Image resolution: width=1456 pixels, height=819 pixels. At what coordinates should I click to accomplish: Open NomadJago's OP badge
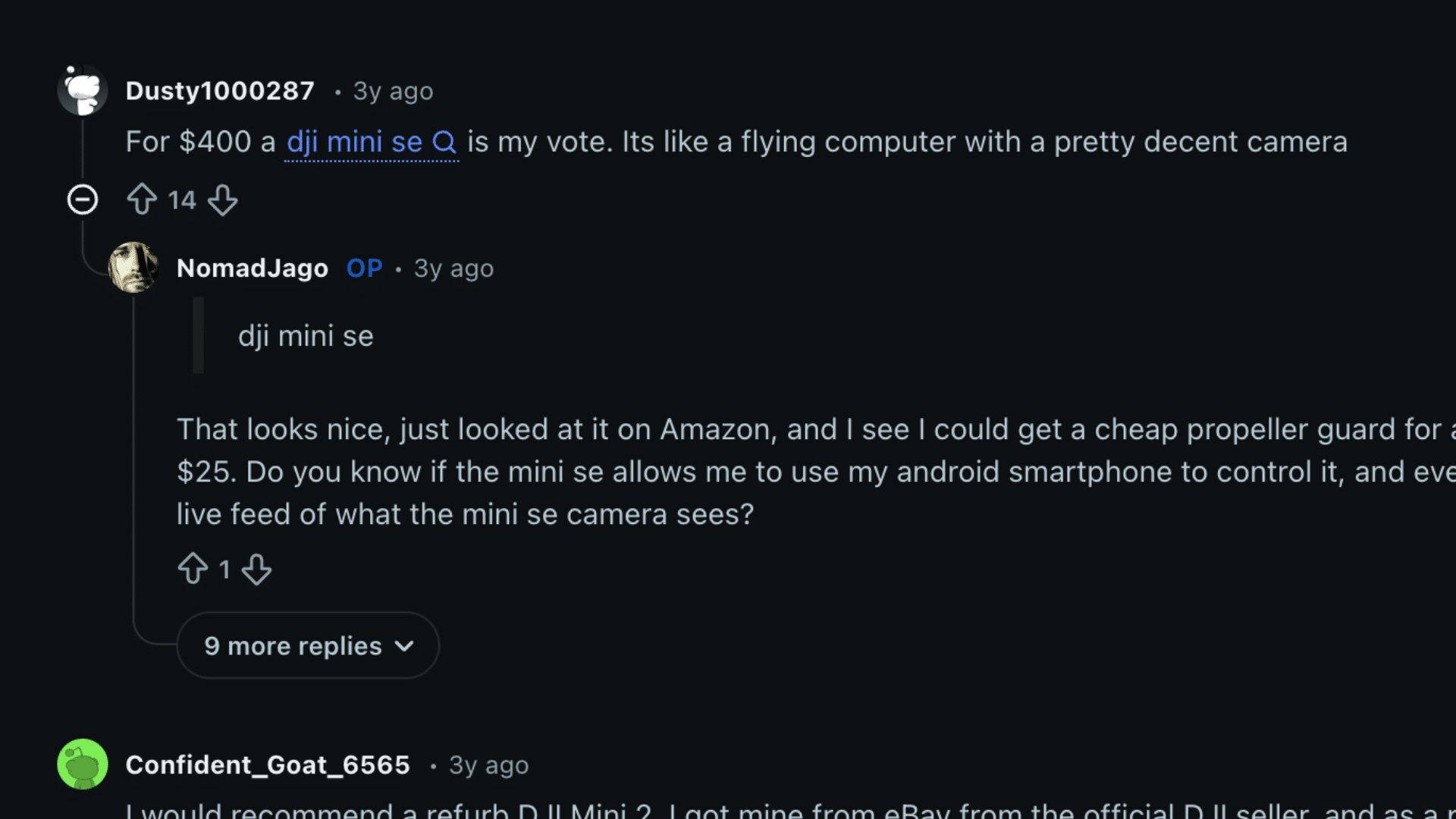(x=364, y=268)
